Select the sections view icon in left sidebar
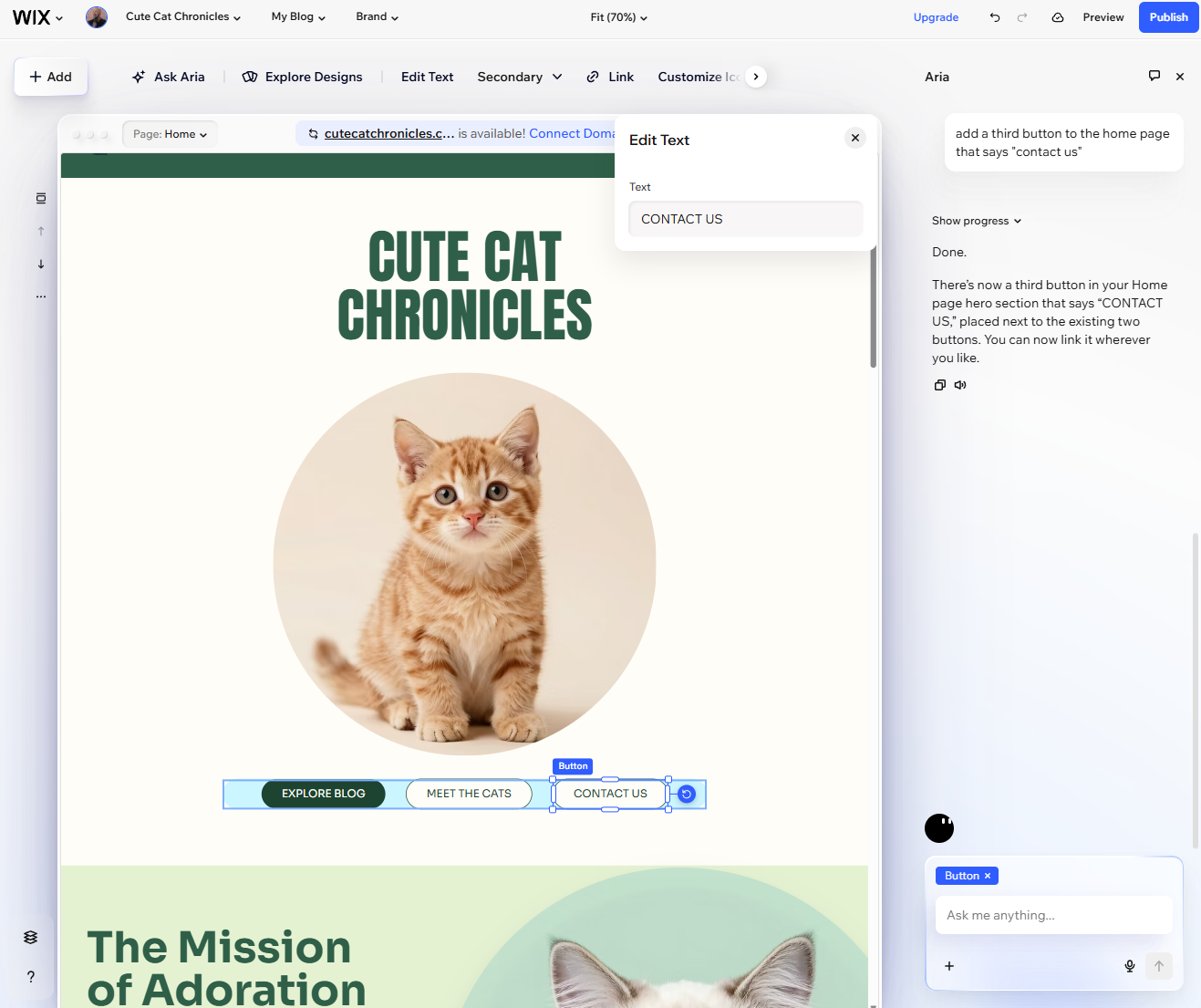Screen dimensions: 1201x1008 (x=40, y=197)
